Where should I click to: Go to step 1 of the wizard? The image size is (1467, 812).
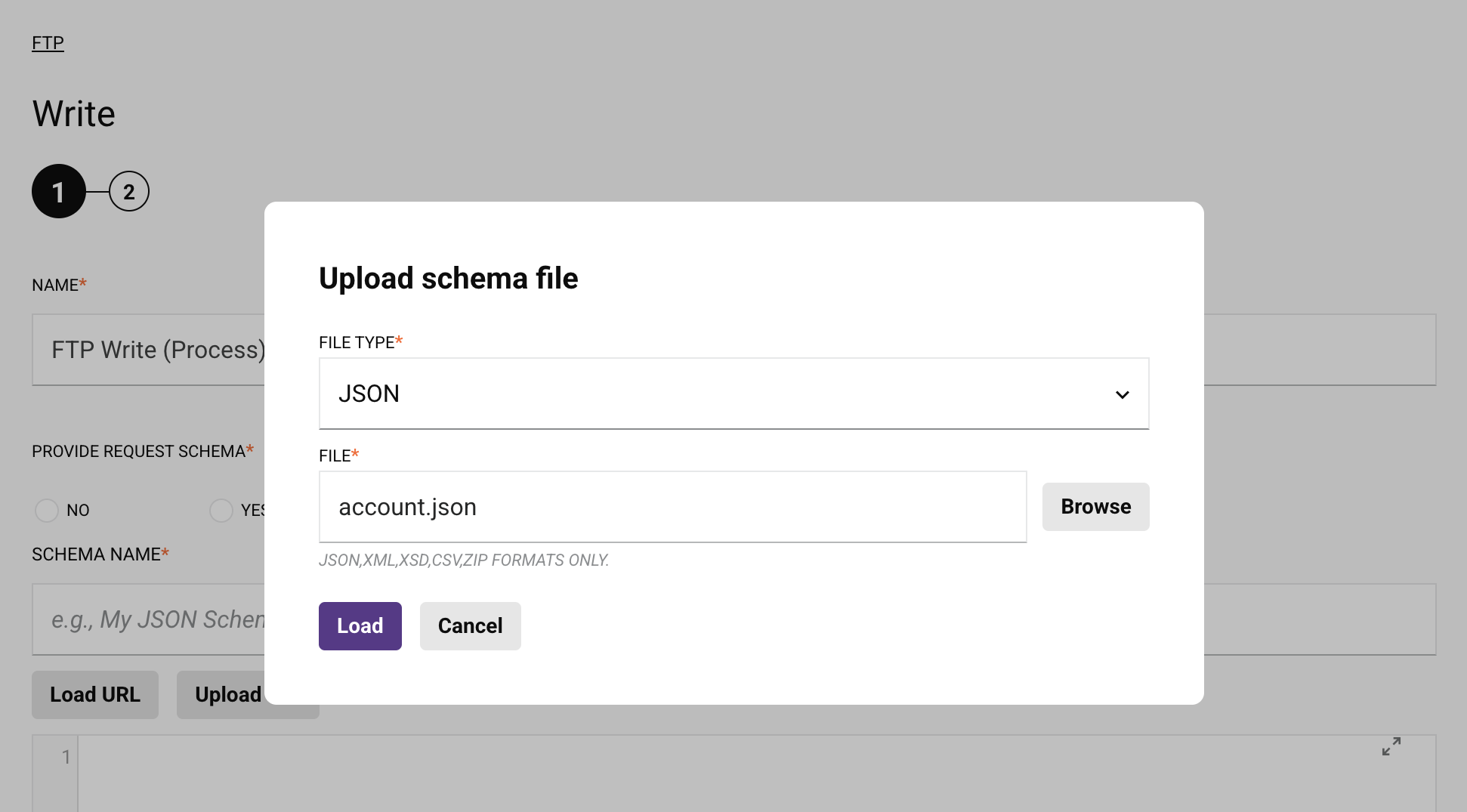coord(58,192)
